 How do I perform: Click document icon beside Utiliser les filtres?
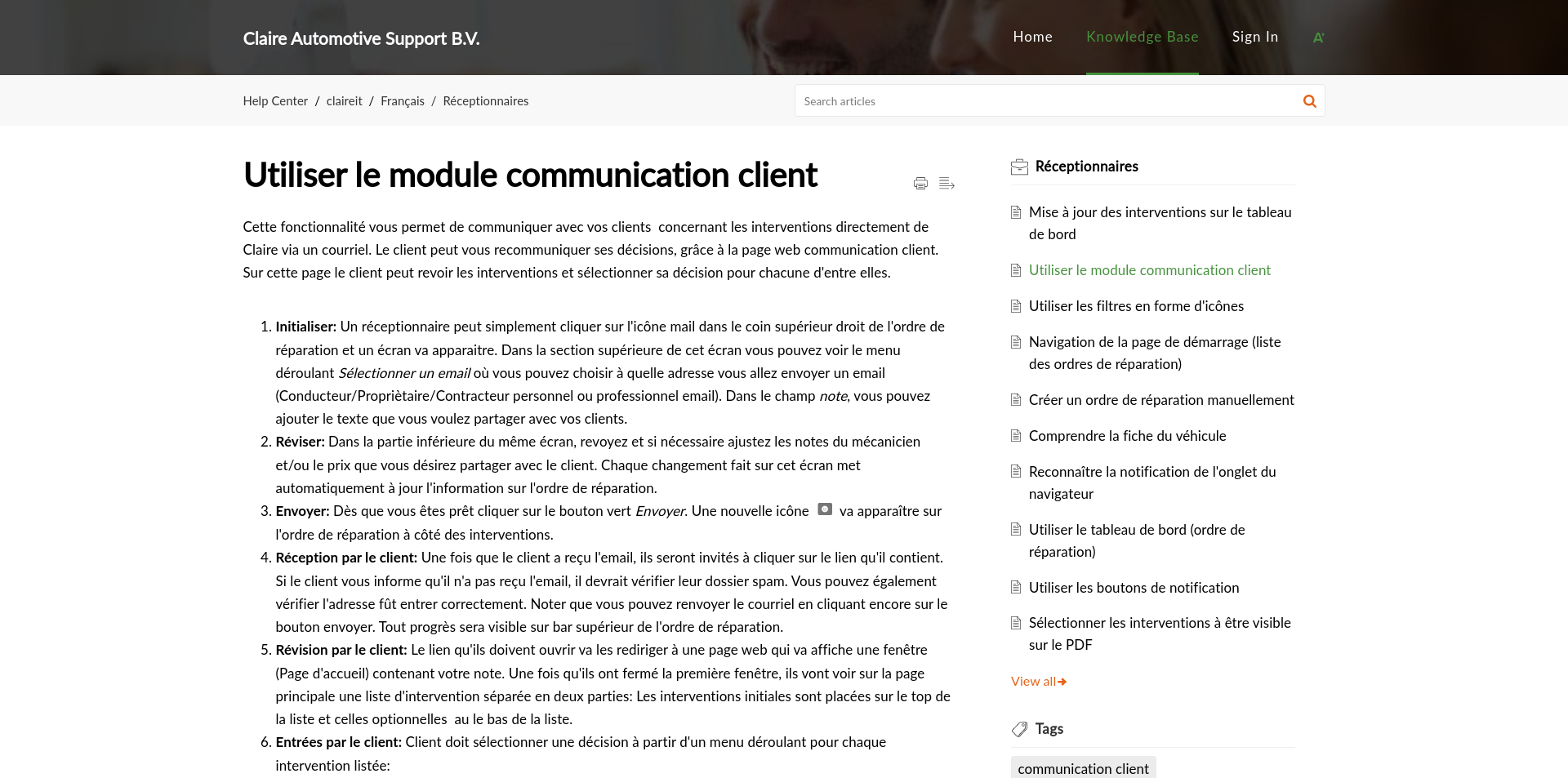(1016, 306)
